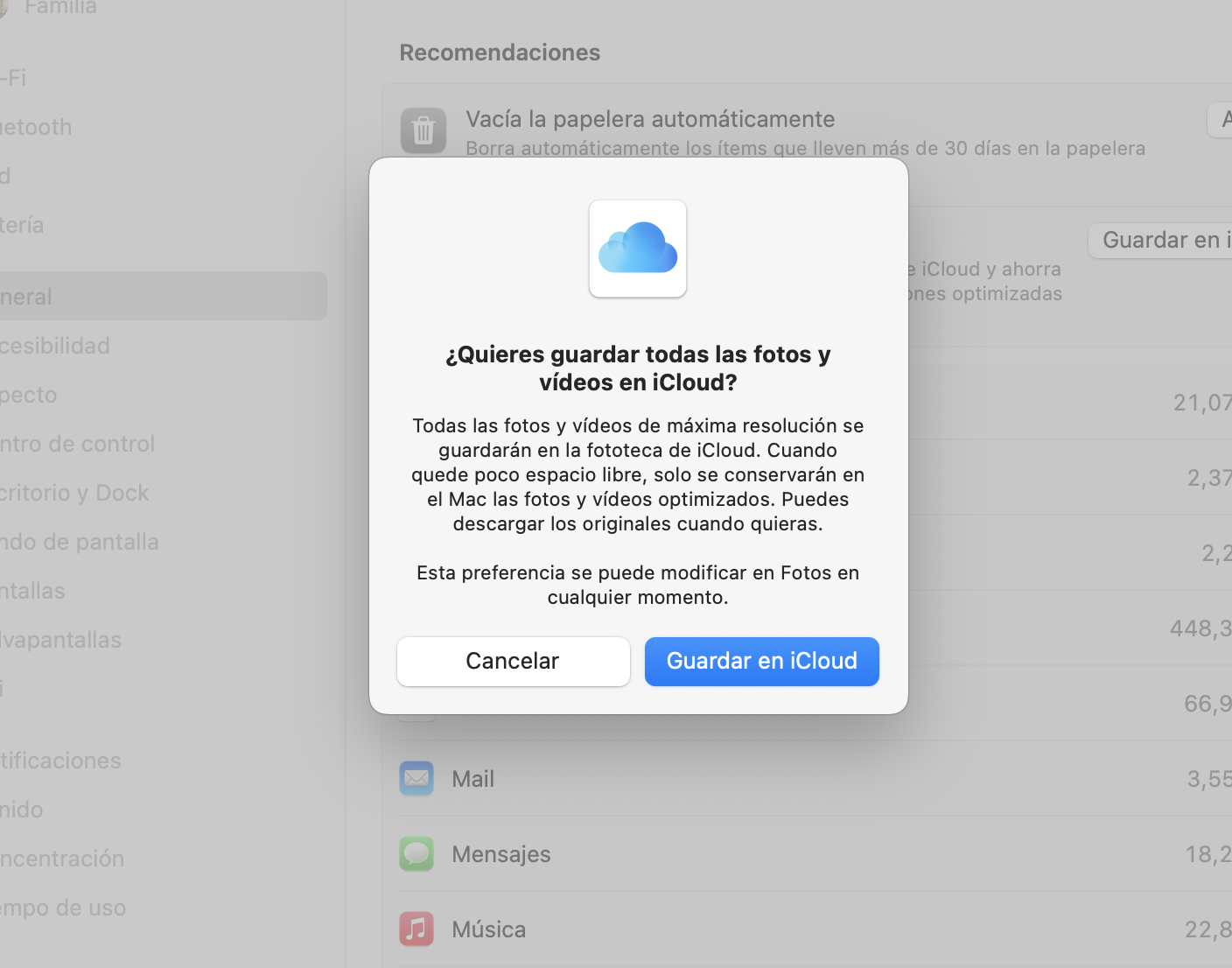Viewport: 1232px width, 968px height.
Task: Click the Cancelar button in the dialog
Action: (513, 661)
